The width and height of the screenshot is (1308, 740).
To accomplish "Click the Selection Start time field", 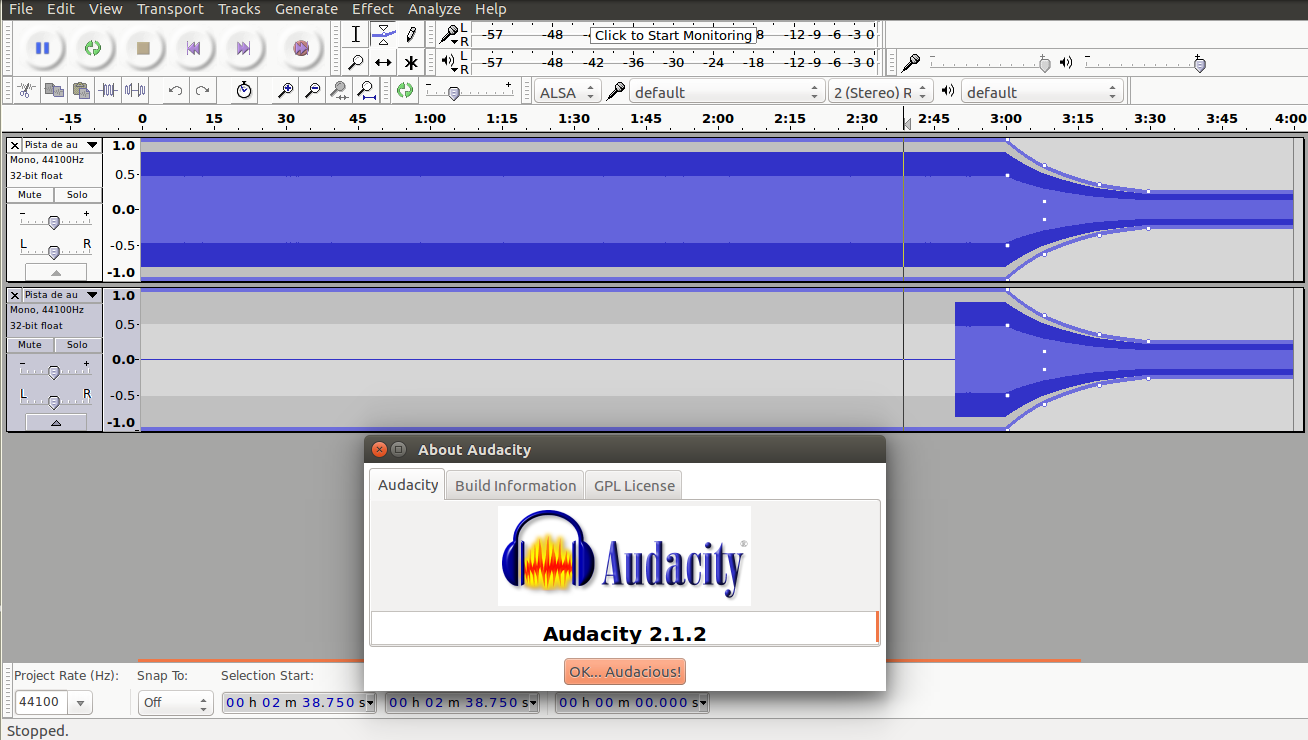I will pyautogui.click(x=293, y=702).
